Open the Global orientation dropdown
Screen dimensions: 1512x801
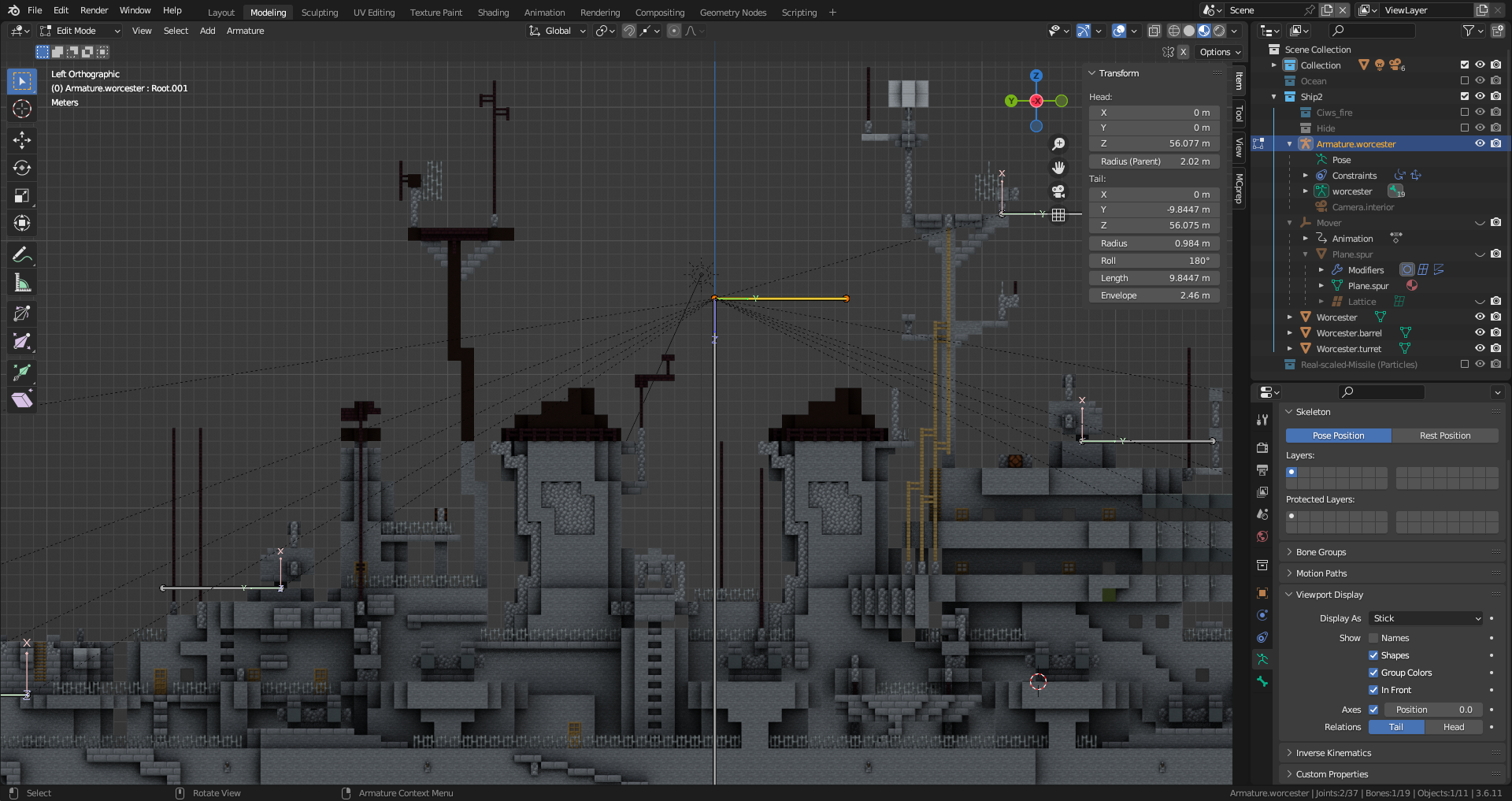(x=558, y=31)
